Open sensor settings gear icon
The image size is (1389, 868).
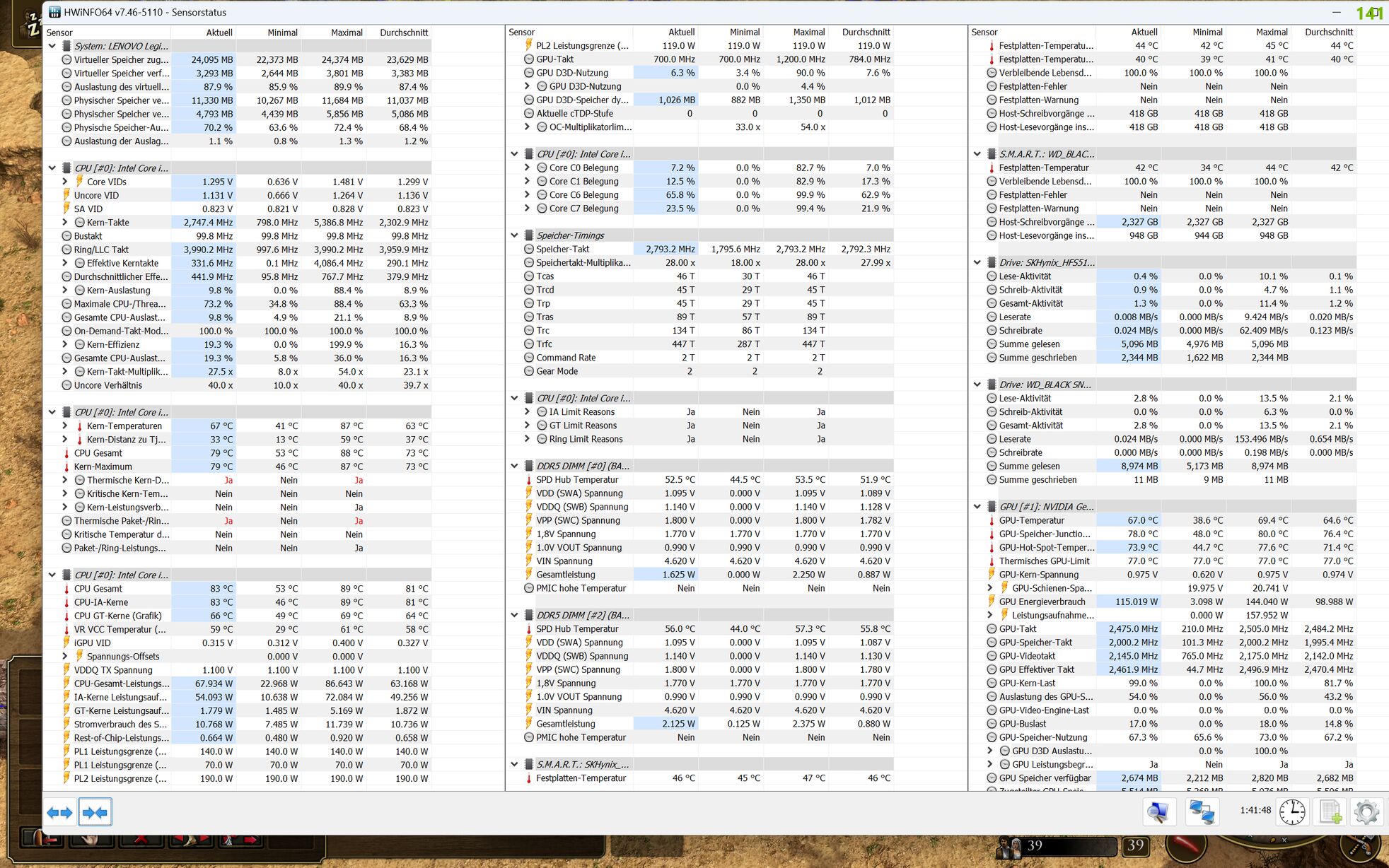[x=1366, y=811]
